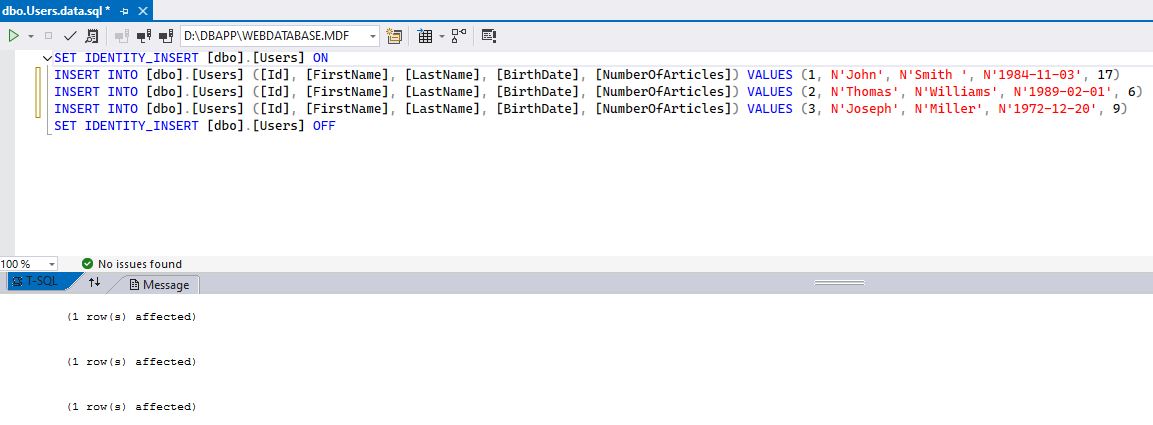Click the first '(1 row(s) affected)' message
The height and width of the screenshot is (425, 1153).
tap(132, 317)
